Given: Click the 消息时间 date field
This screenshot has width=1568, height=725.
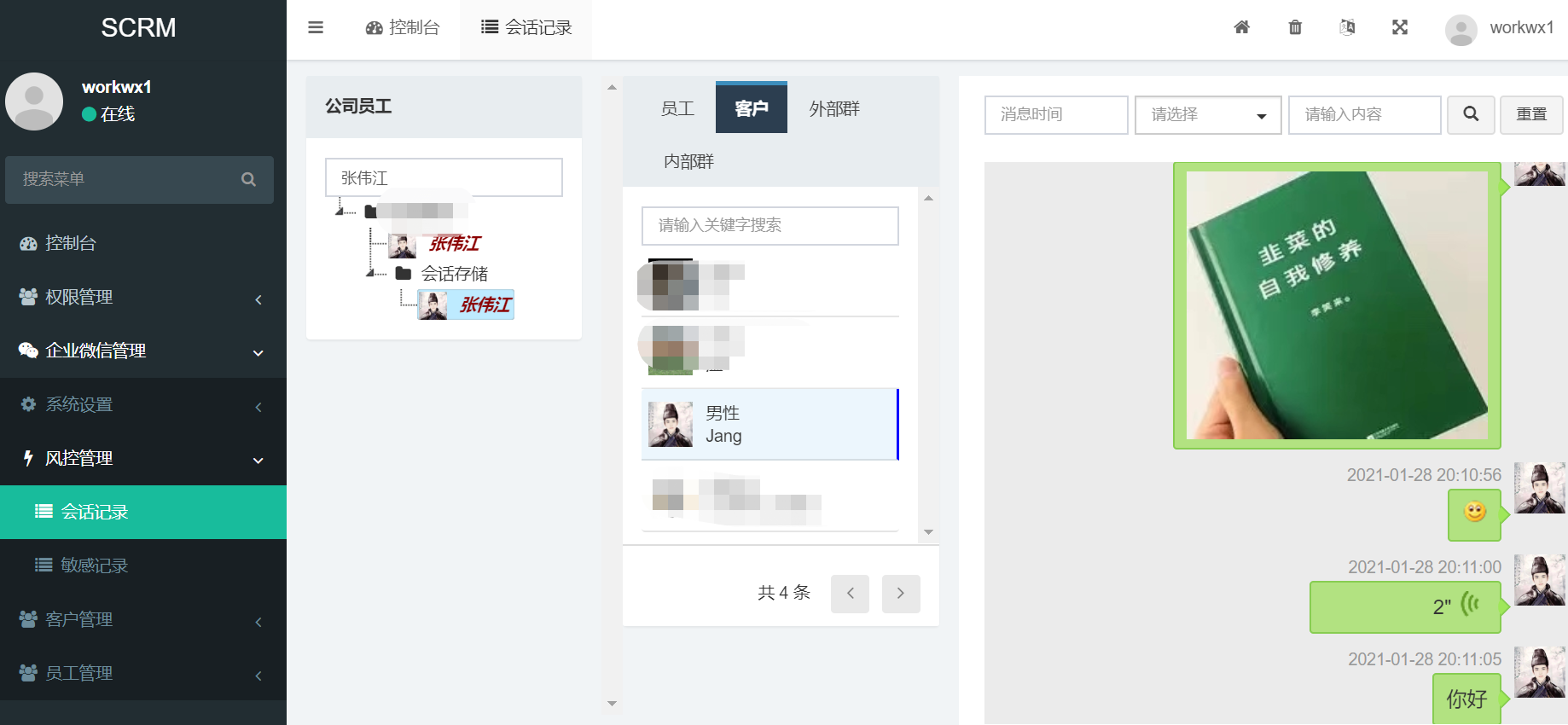Looking at the screenshot, I should click(1056, 114).
